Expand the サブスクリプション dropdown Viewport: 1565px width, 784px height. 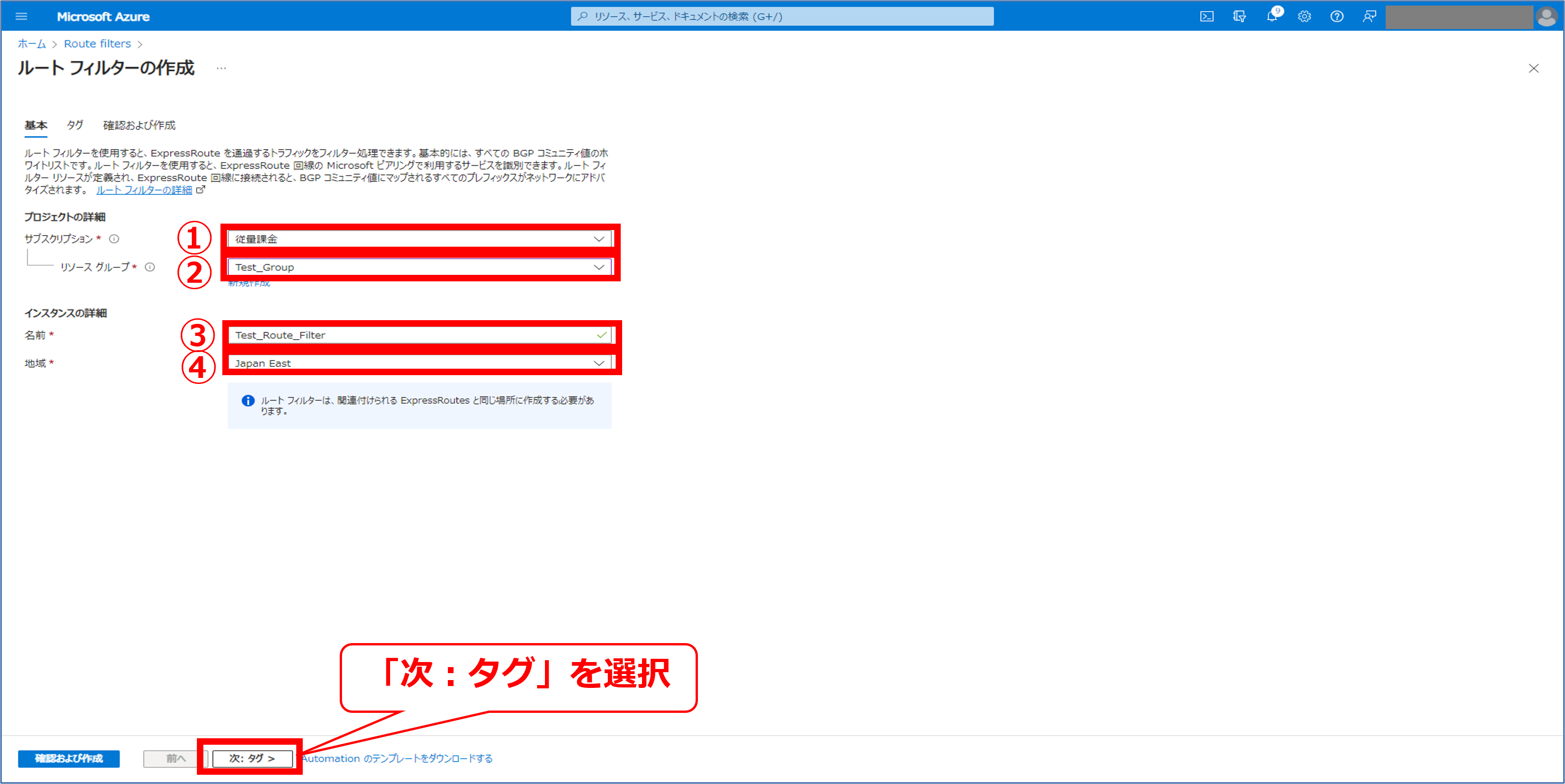pyautogui.click(x=599, y=239)
